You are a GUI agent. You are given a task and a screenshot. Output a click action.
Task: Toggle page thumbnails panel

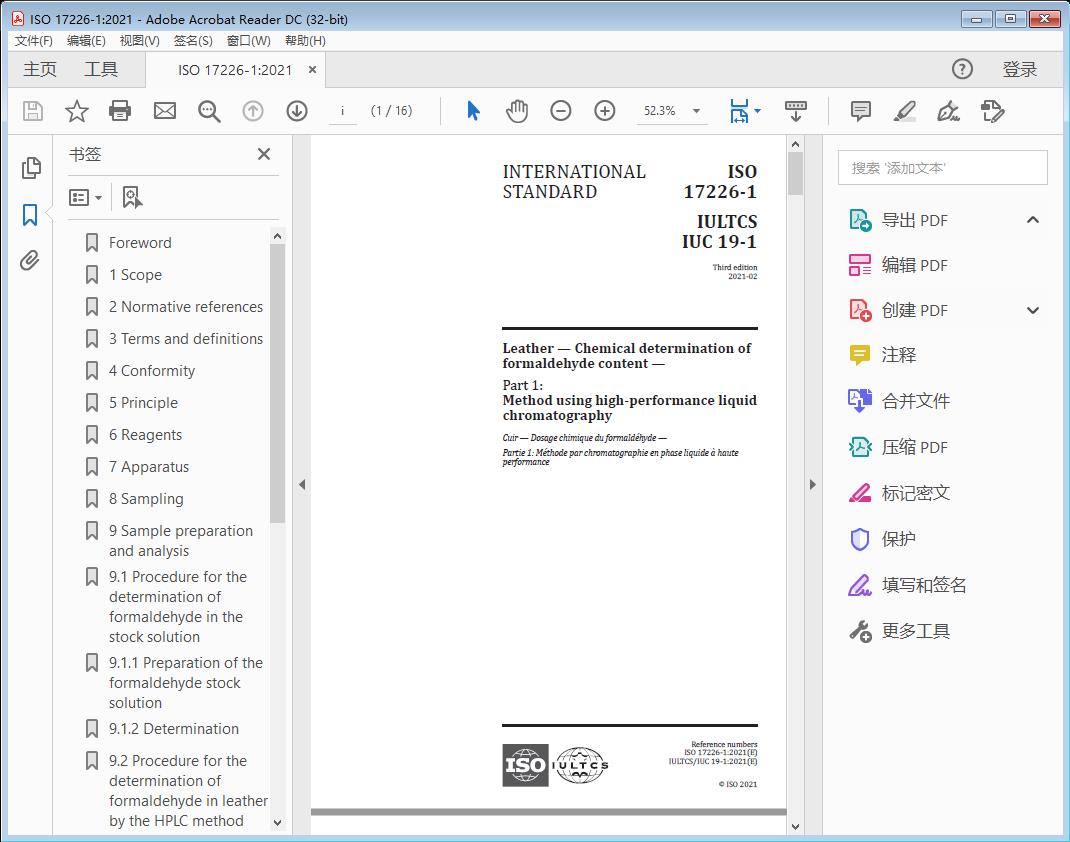pyautogui.click(x=30, y=168)
